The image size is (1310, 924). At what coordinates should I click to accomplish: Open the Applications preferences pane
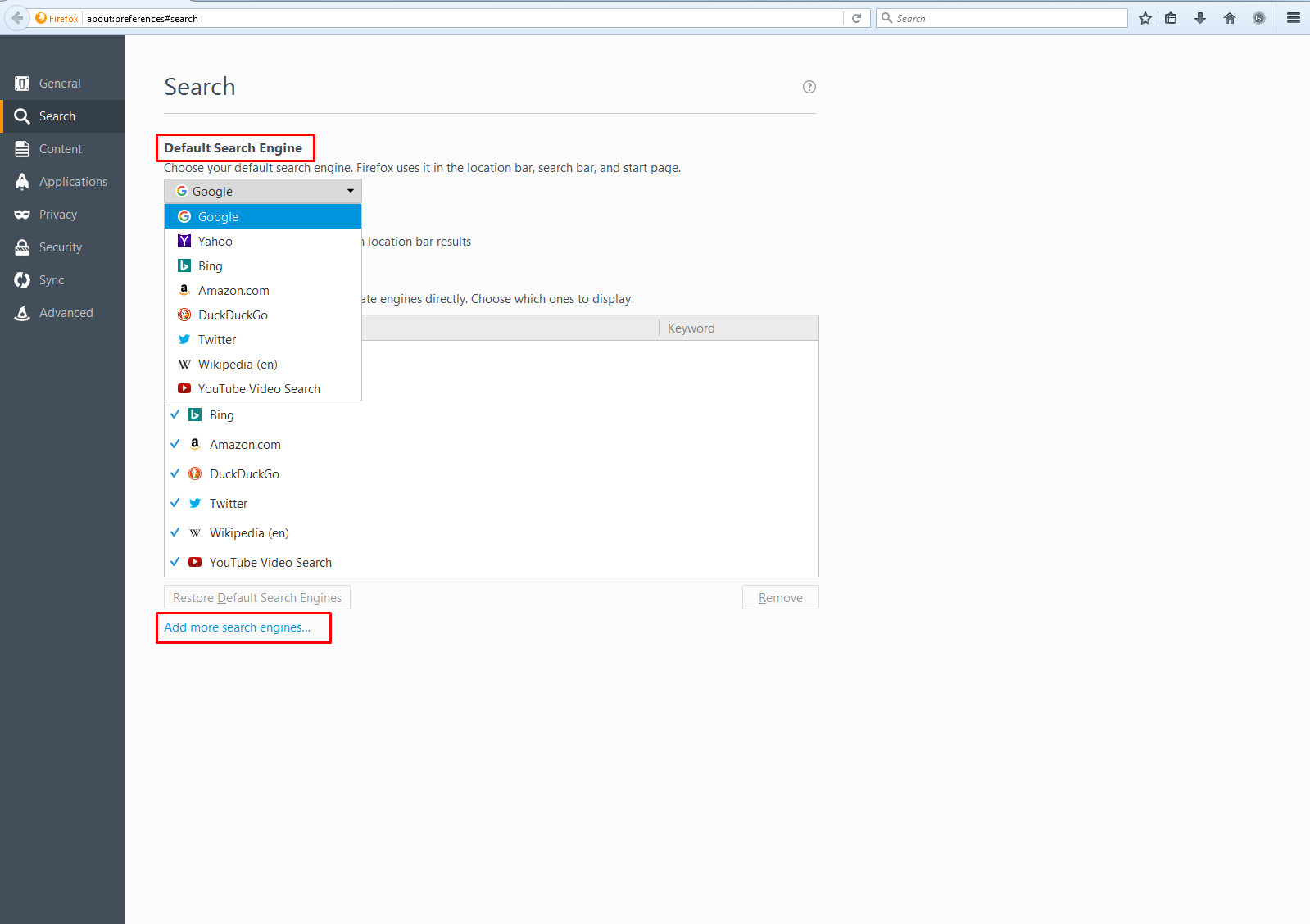point(62,182)
